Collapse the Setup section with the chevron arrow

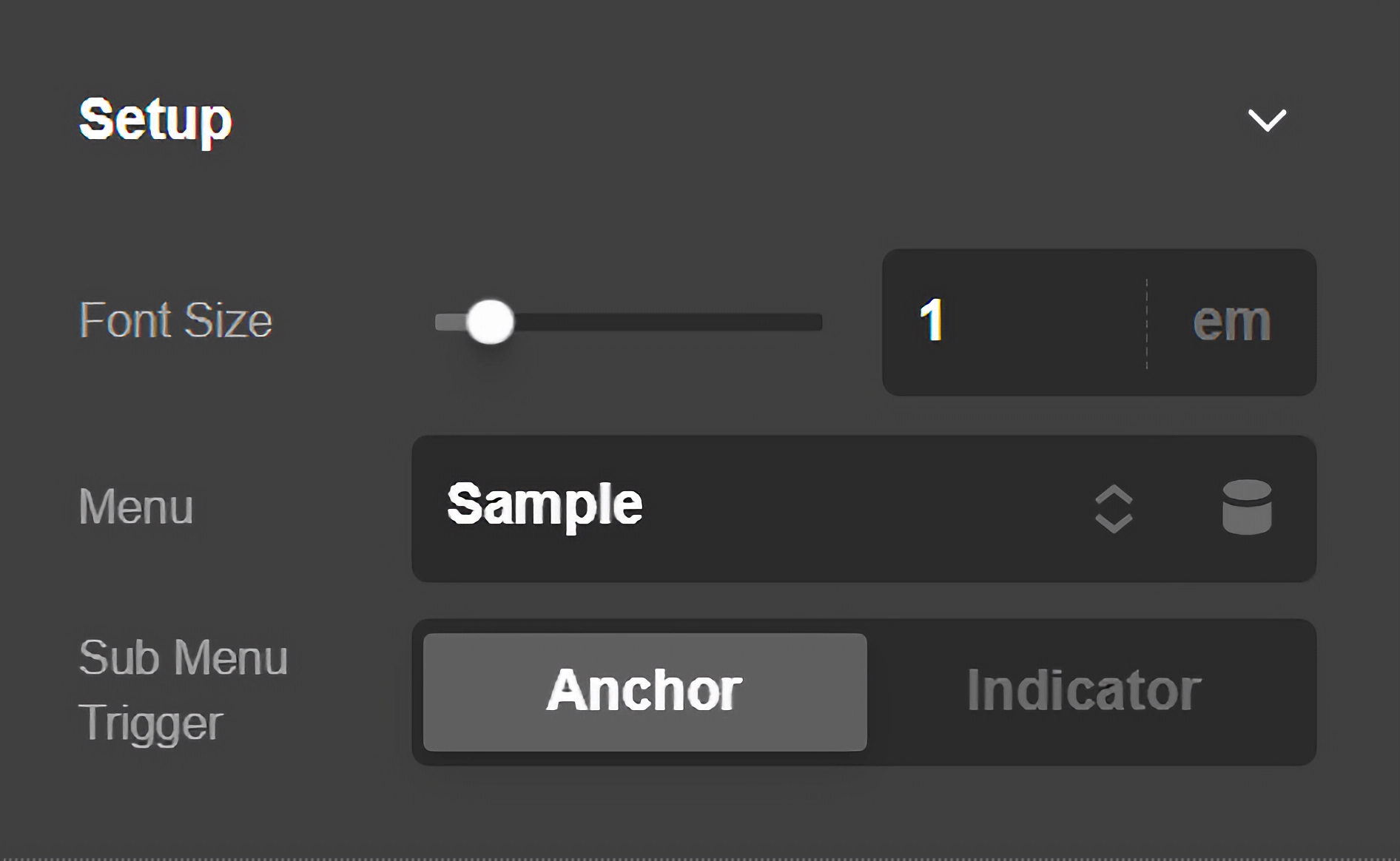(x=1267, y=120)
